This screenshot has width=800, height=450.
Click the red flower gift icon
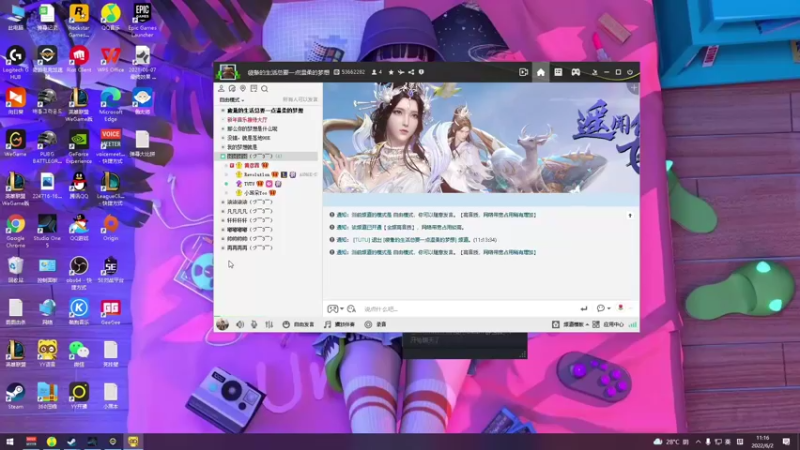620,308
